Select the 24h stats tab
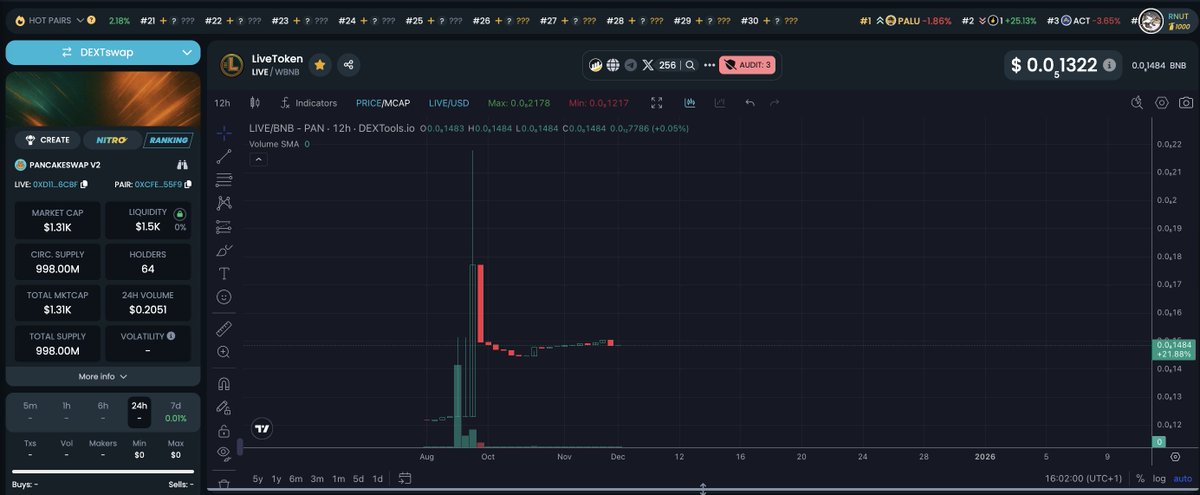 (139, 411)
